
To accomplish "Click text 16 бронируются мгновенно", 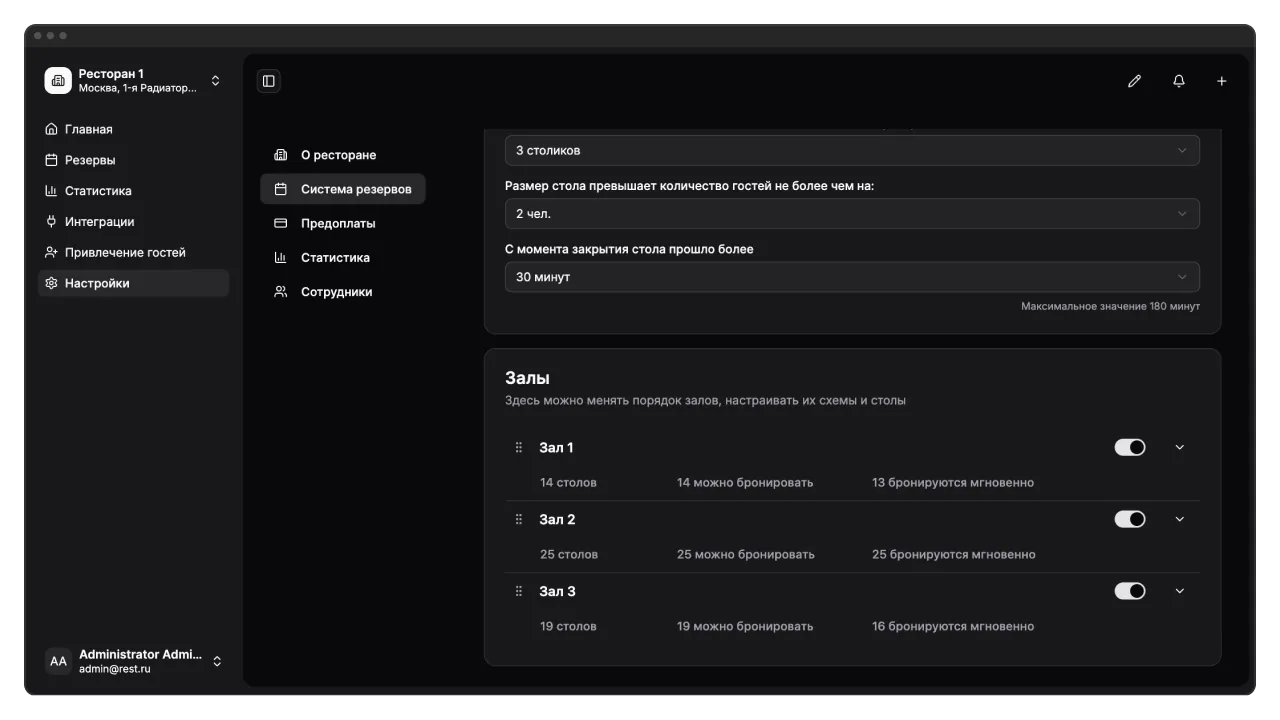I will [x=953, y=627].
